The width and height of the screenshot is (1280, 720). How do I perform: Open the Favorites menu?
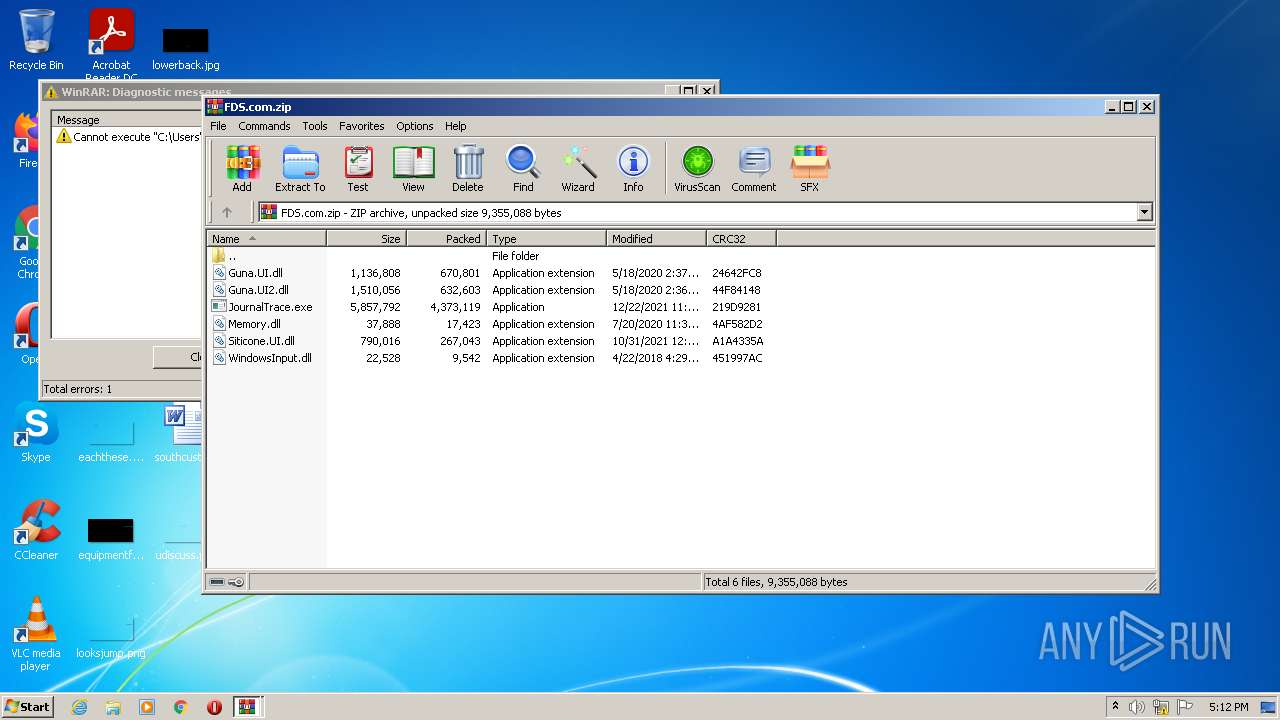tap(361, 126)
